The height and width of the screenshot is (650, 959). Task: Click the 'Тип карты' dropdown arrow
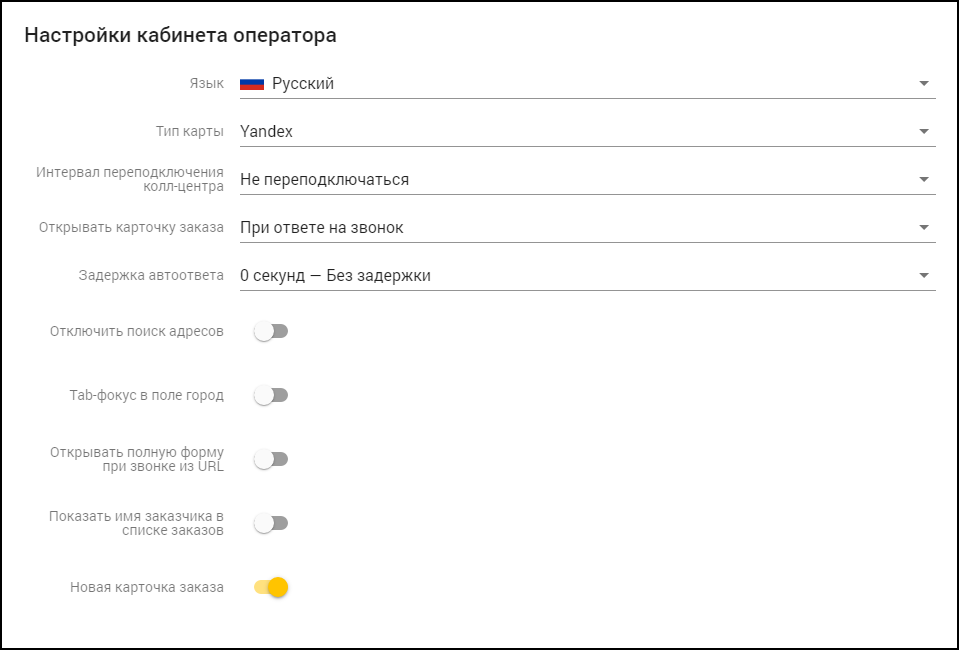pyautogui.click(x=924, y=131)
